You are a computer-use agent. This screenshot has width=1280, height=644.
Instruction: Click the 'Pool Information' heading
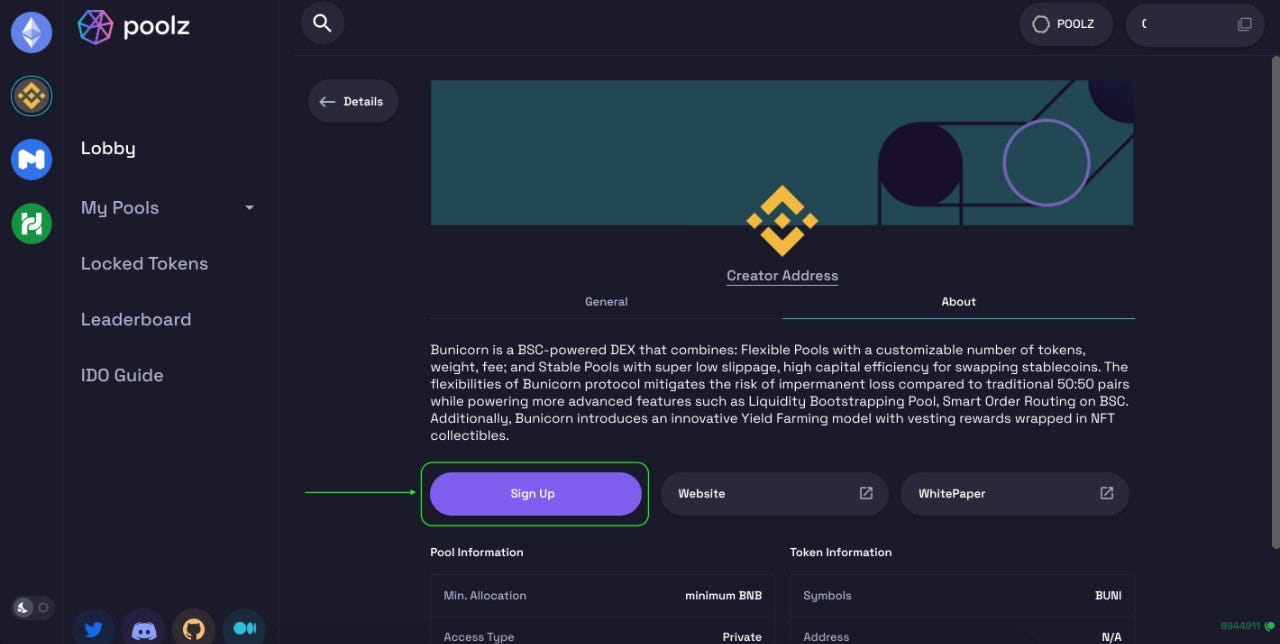[477, 552]
